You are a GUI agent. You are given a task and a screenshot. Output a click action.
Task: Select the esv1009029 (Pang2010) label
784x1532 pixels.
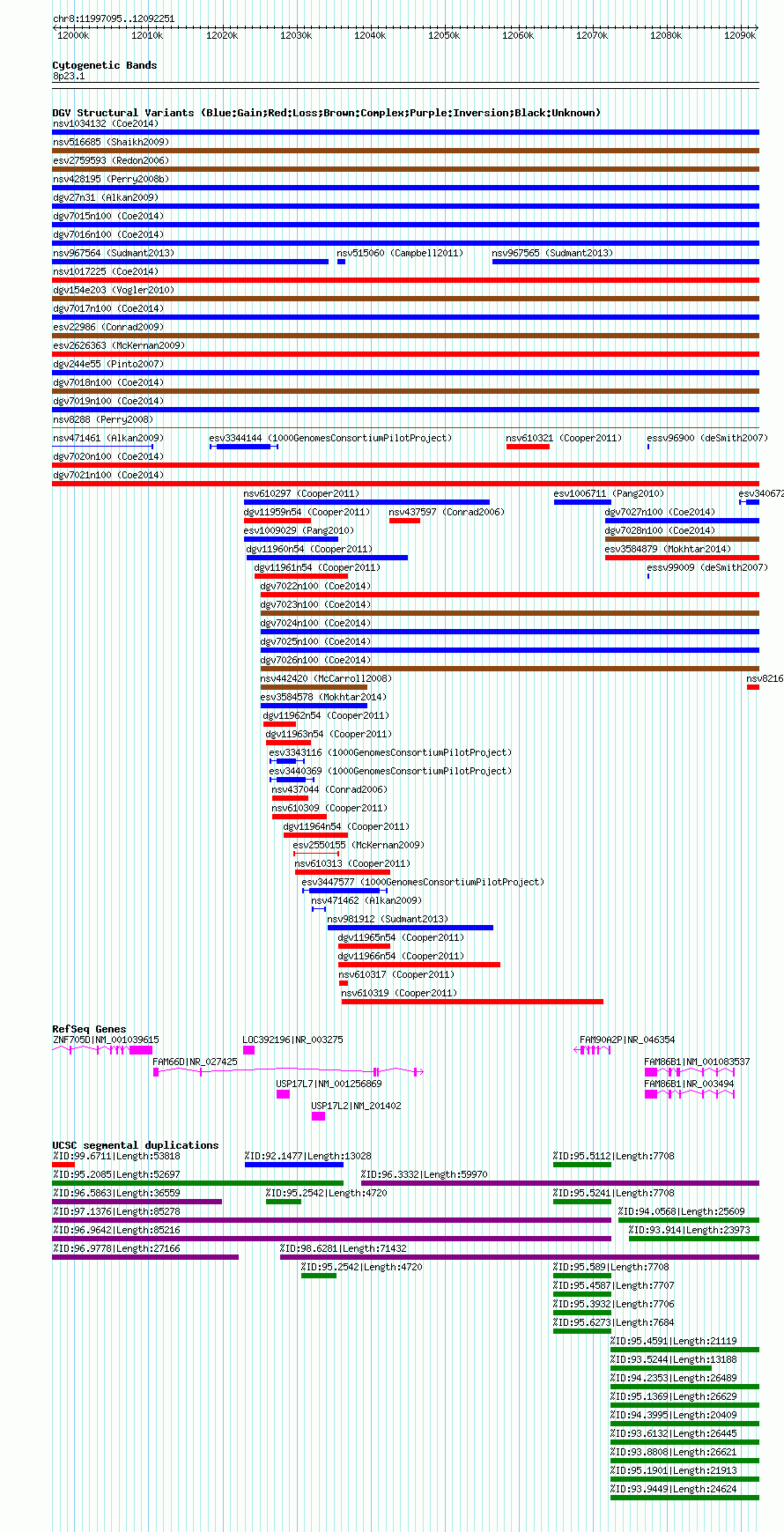click(299, 530)
